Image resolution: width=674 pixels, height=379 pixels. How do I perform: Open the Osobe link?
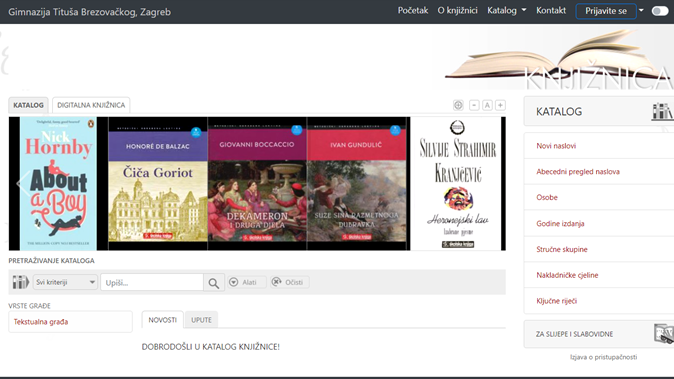[x=547, y=197]
